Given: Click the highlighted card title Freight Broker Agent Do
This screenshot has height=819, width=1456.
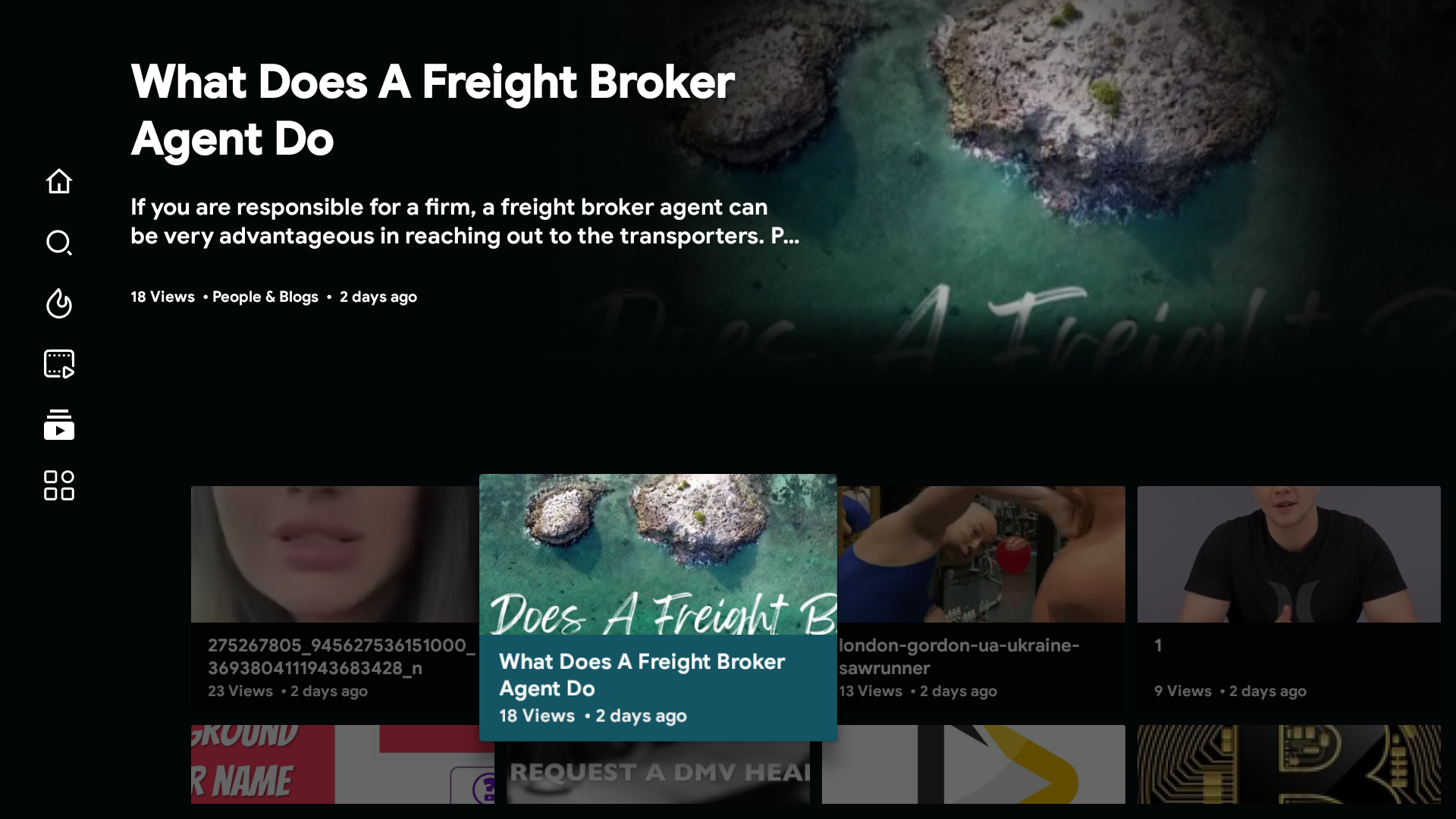Looking at the screenshot, I should click(642, 675).
